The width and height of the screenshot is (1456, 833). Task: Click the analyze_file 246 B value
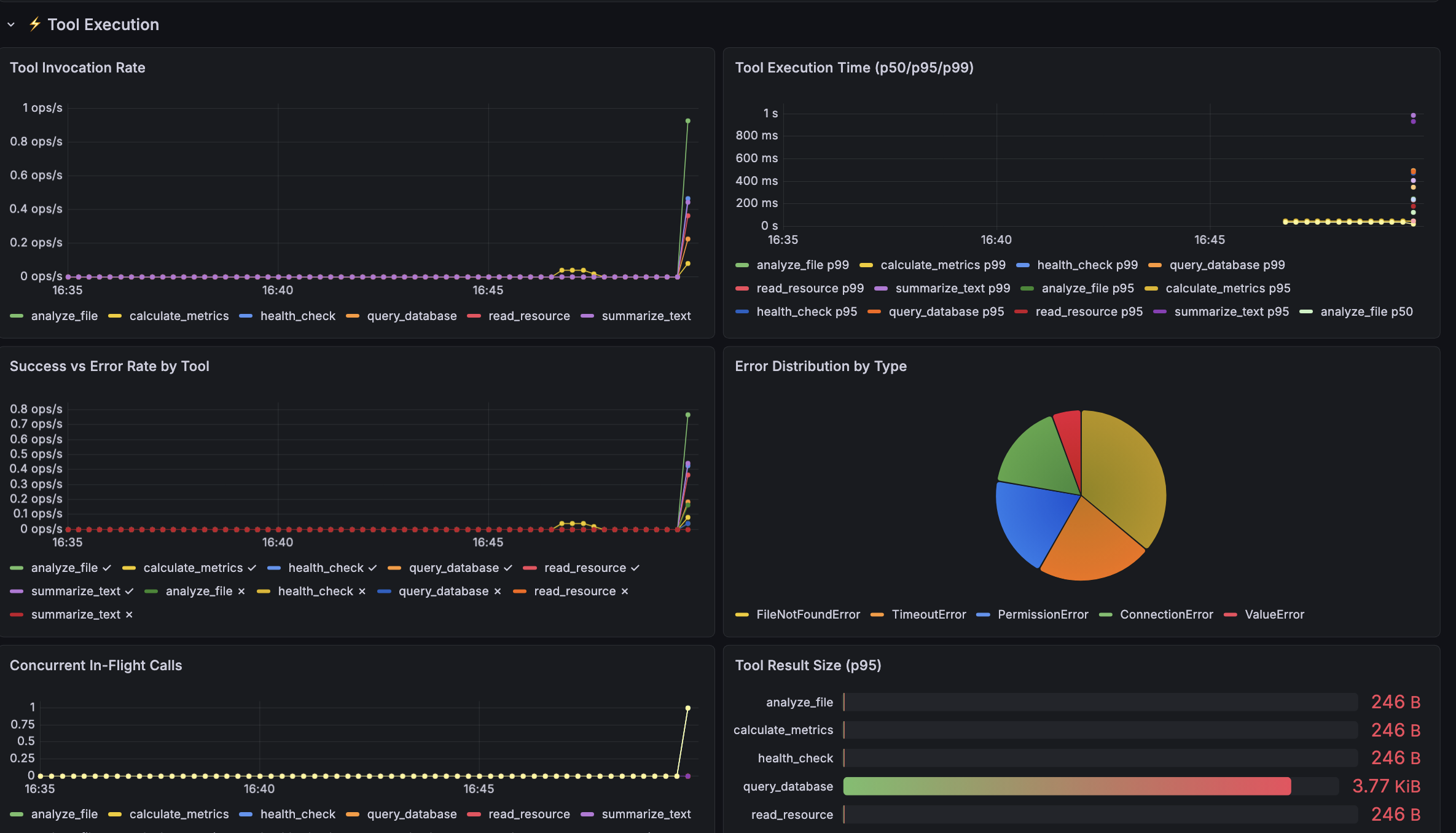click(1396, 702)
